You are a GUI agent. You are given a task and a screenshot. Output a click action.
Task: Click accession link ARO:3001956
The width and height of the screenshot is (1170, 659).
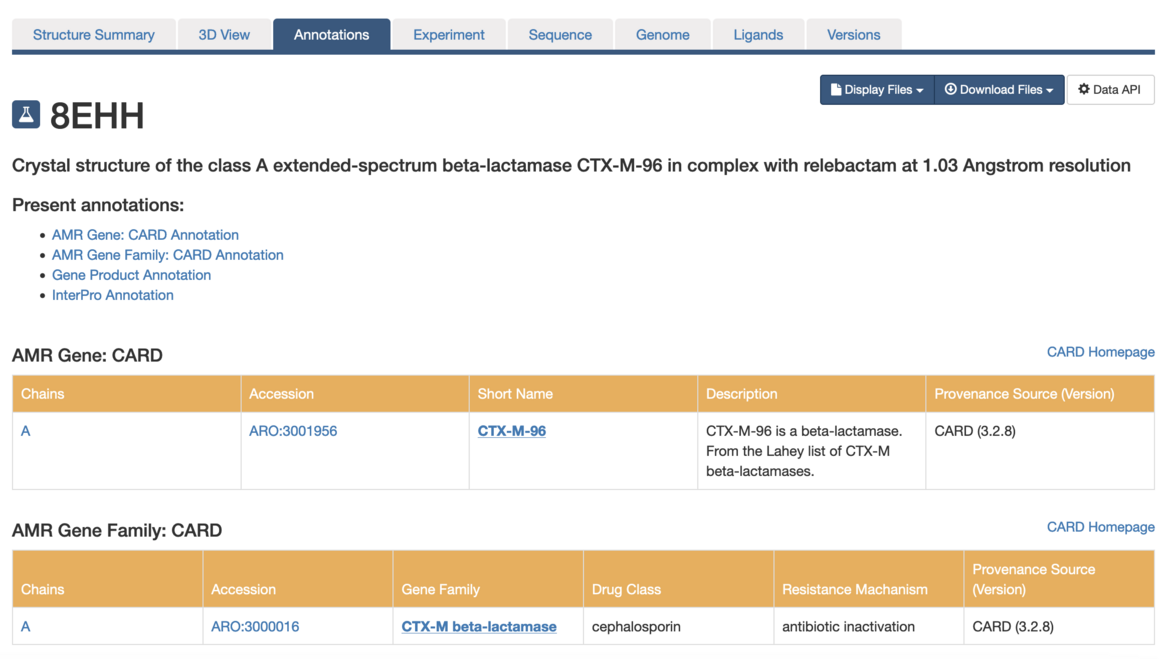point(294,430)
